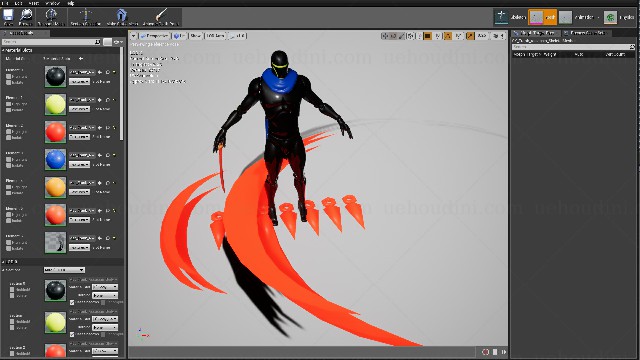Switch to the Morph Target Previewer tab
Screen dimensions: 640x360
(x=535, y=33)
